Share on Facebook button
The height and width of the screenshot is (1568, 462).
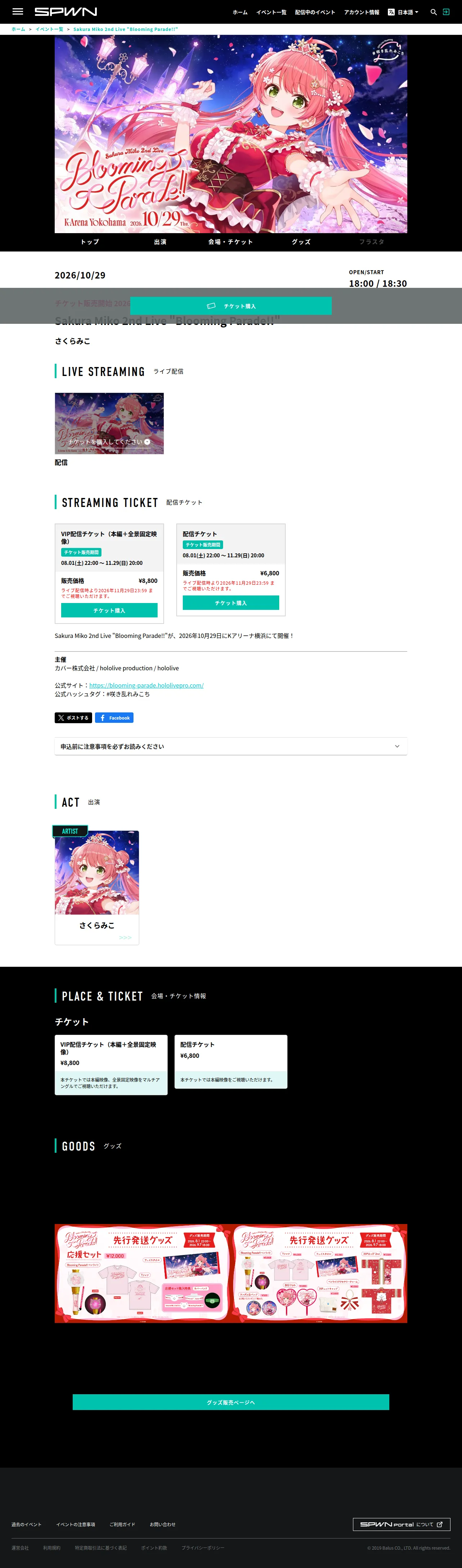pyautogui.click(x=114, y=718)
